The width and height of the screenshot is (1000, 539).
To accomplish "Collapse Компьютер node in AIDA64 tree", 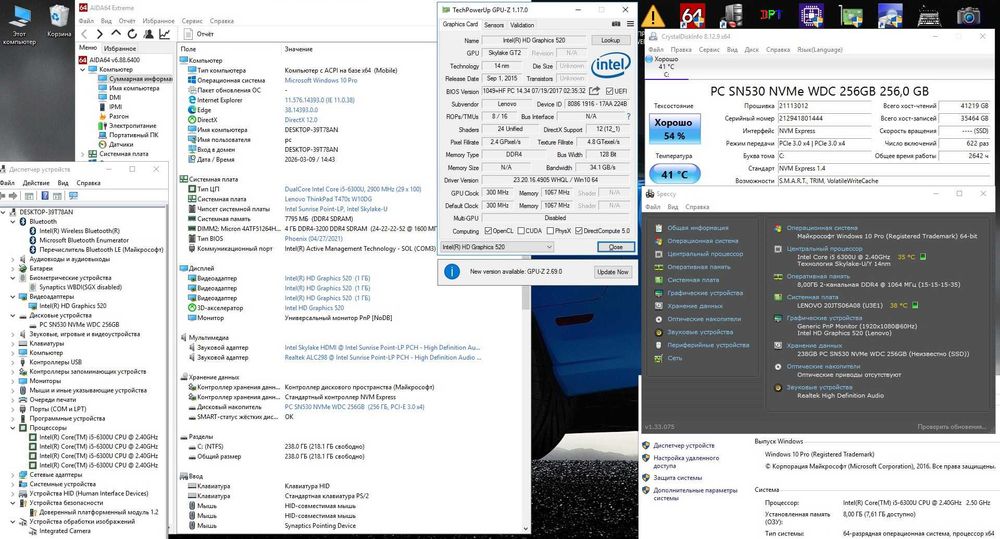I will (82, 70).
